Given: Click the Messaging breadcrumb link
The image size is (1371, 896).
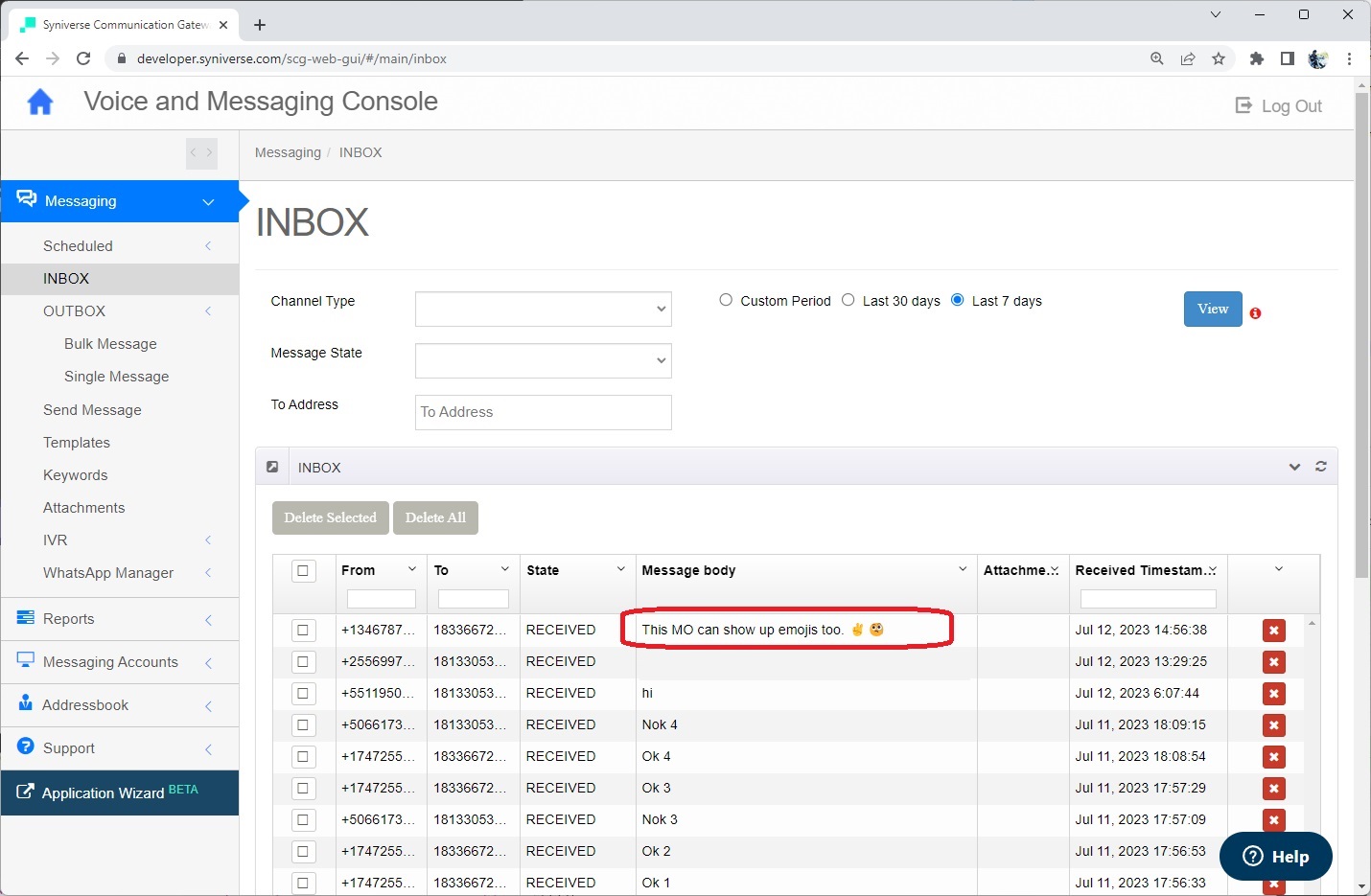Looking at the screenshot, I should [288, 152].
